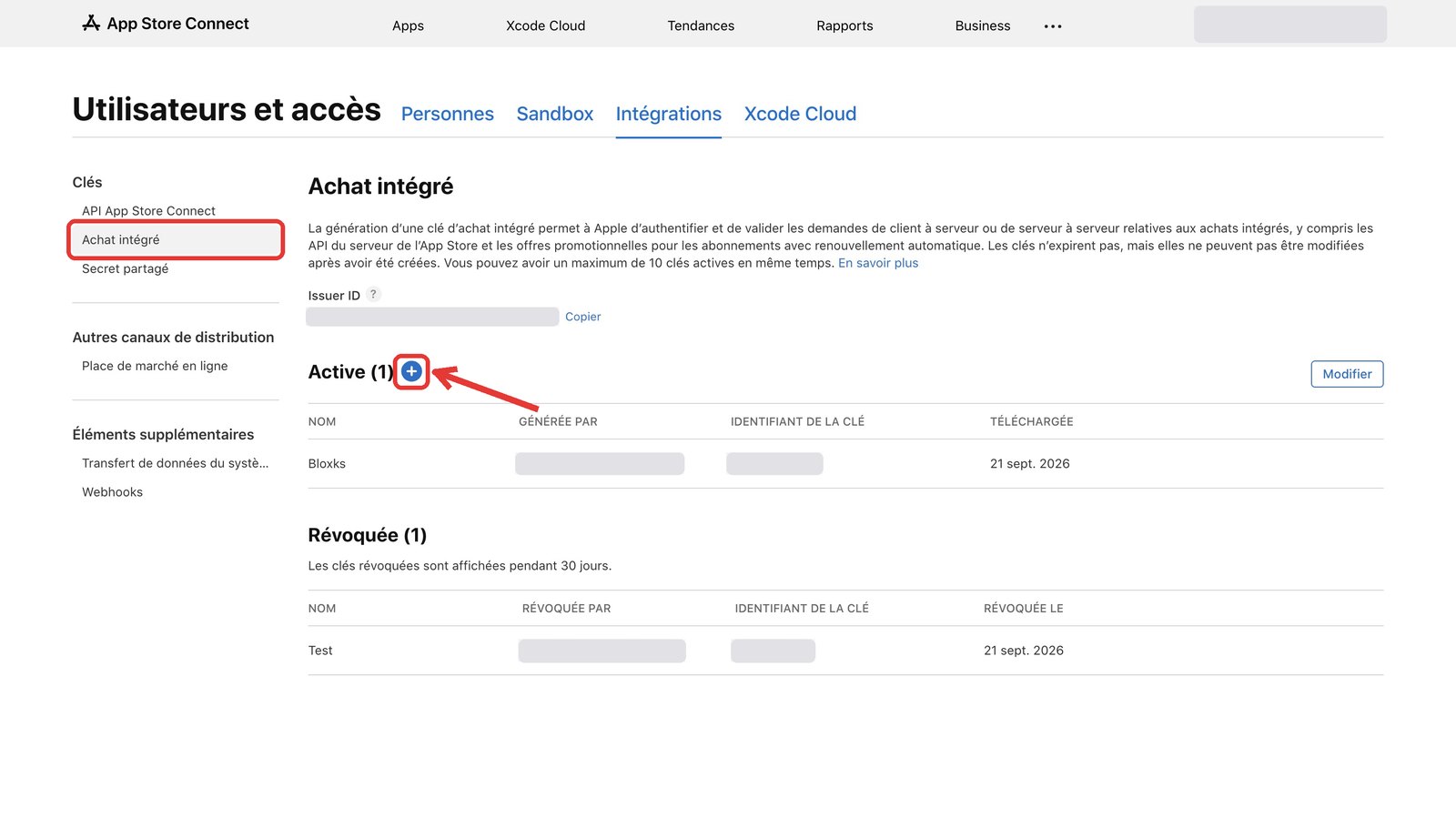
Task: Click the NOM column header in Active table
Action: (322, 421)
